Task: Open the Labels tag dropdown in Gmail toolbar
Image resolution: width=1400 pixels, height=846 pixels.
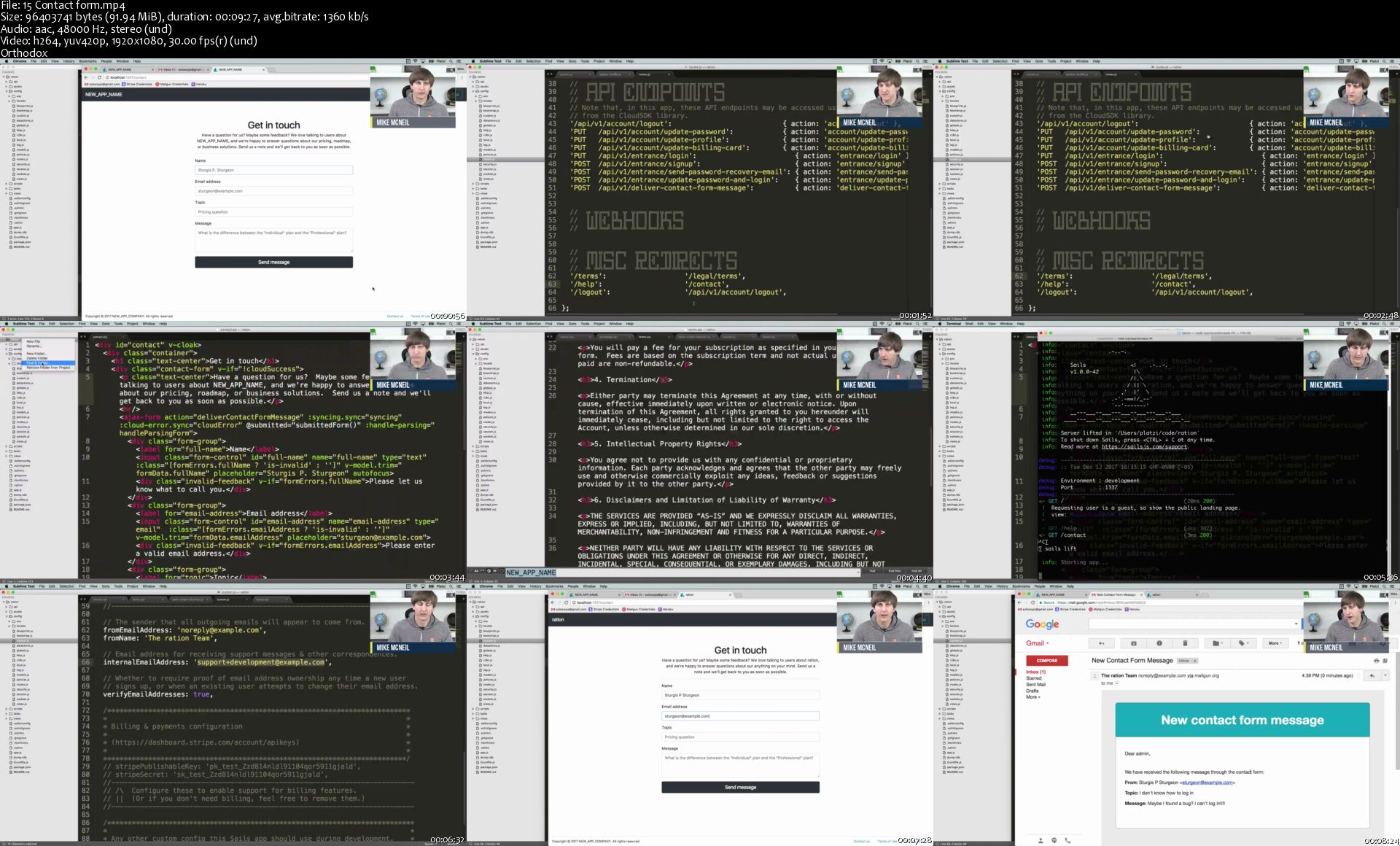Action: (x=1243, y=643)
